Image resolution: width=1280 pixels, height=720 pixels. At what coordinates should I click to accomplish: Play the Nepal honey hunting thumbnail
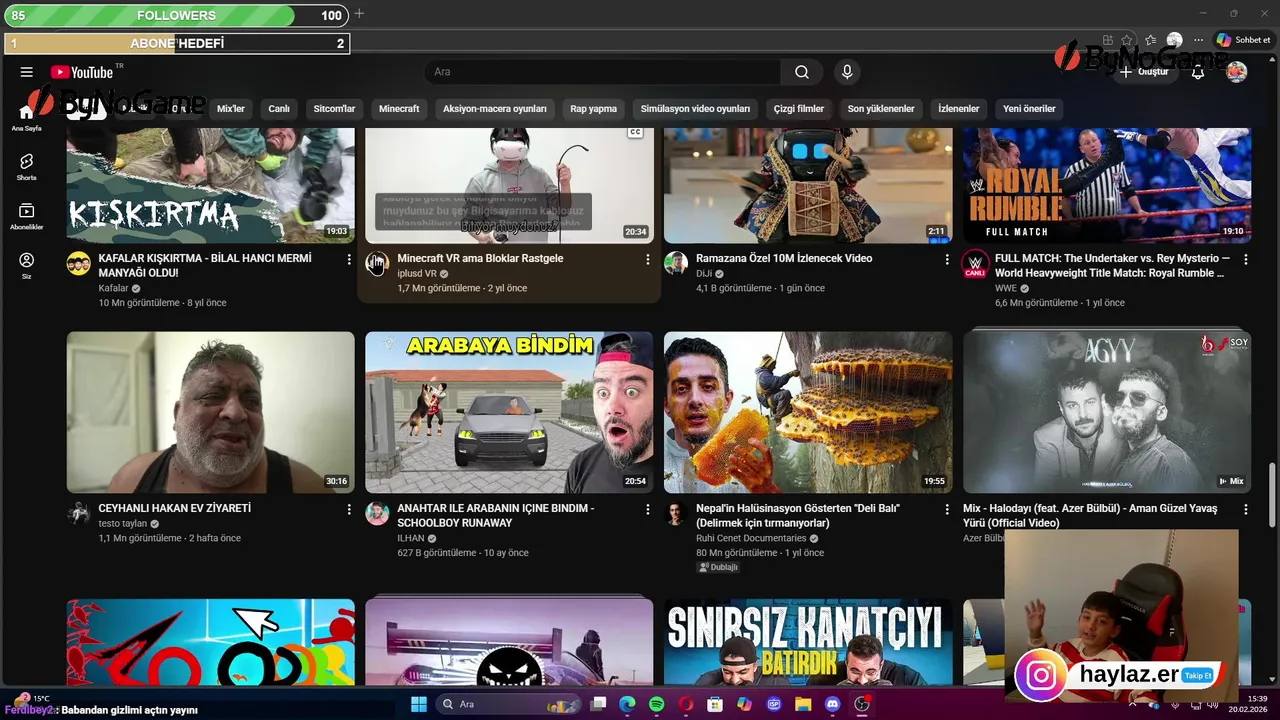point(808,412)
